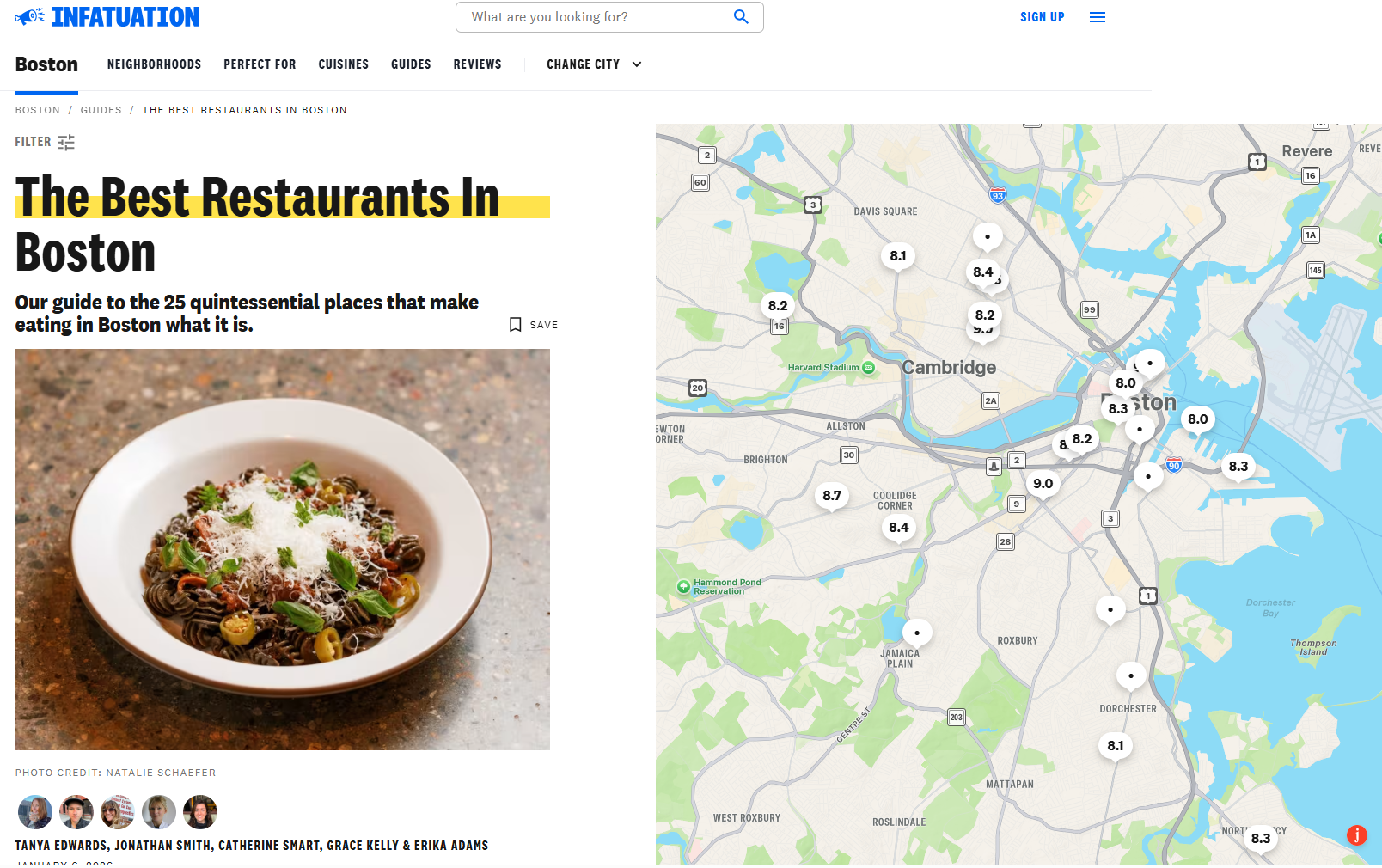The width and height of the screenshot is (1382, 868).
Task: Open the pasta dish hero photo
Action: (x=282, y=549)
